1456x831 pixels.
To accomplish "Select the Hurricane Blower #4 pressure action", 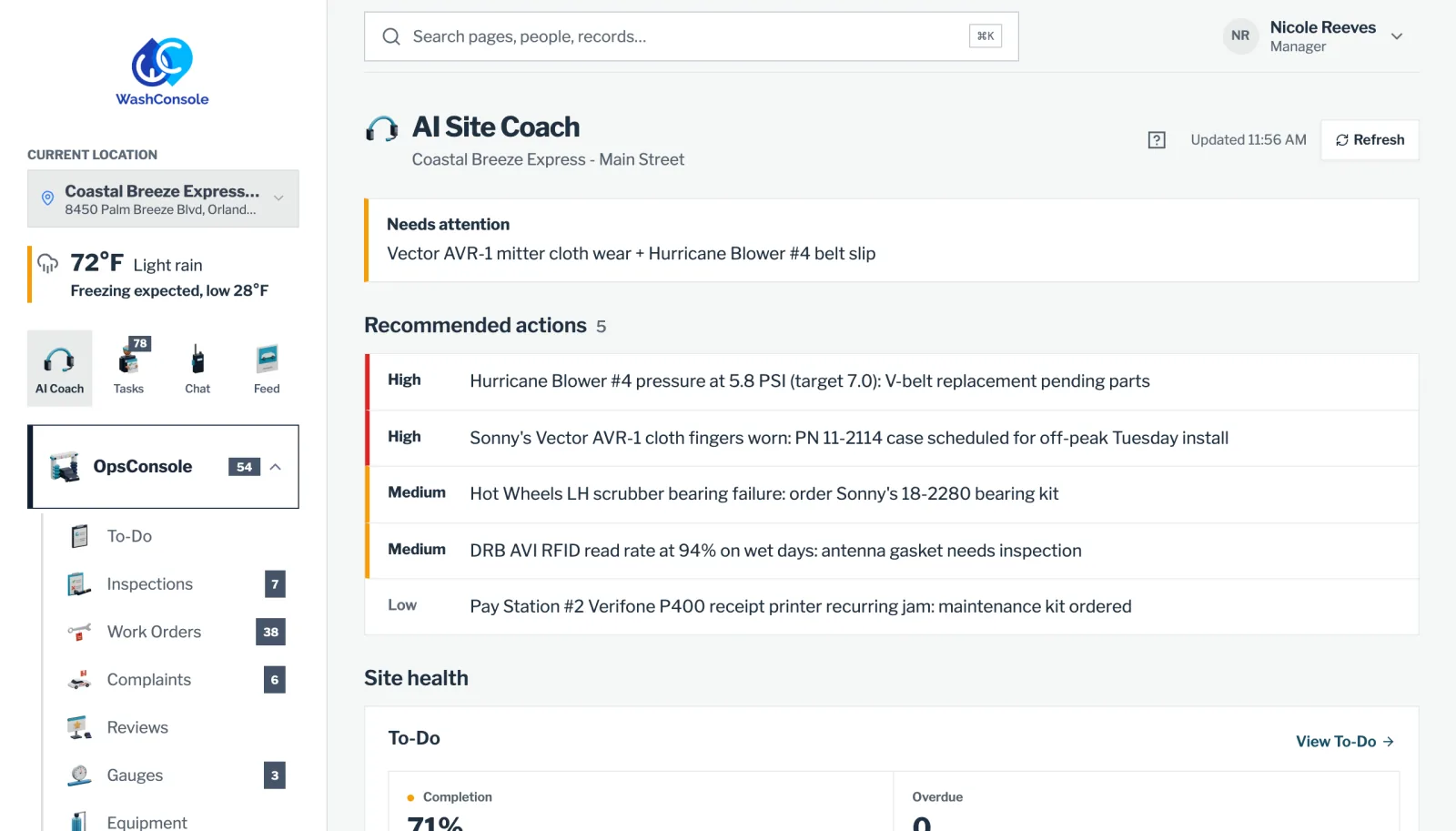I will point(892,381).
